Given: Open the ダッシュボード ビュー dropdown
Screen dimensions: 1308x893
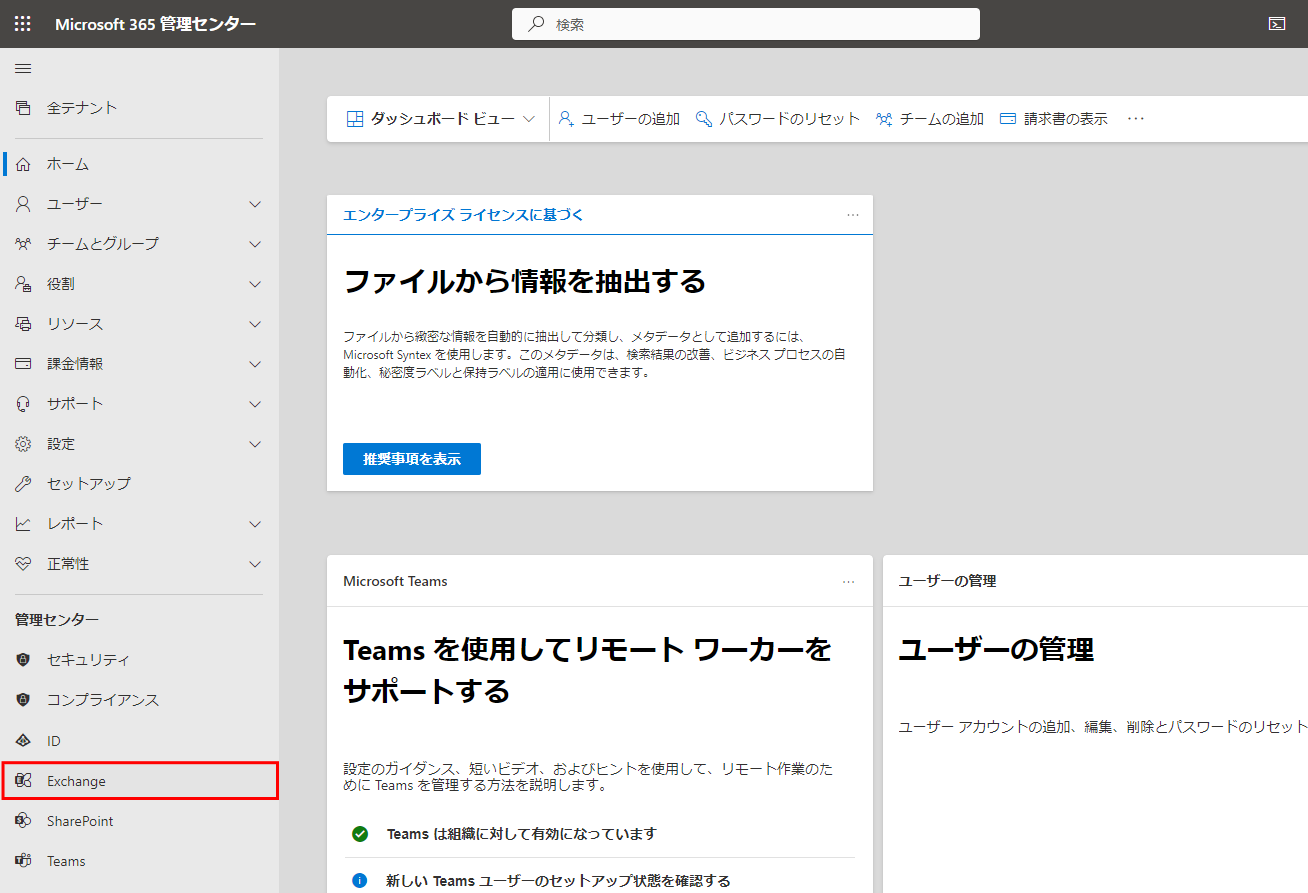Looking at the screenshot, I should point(440,119).
